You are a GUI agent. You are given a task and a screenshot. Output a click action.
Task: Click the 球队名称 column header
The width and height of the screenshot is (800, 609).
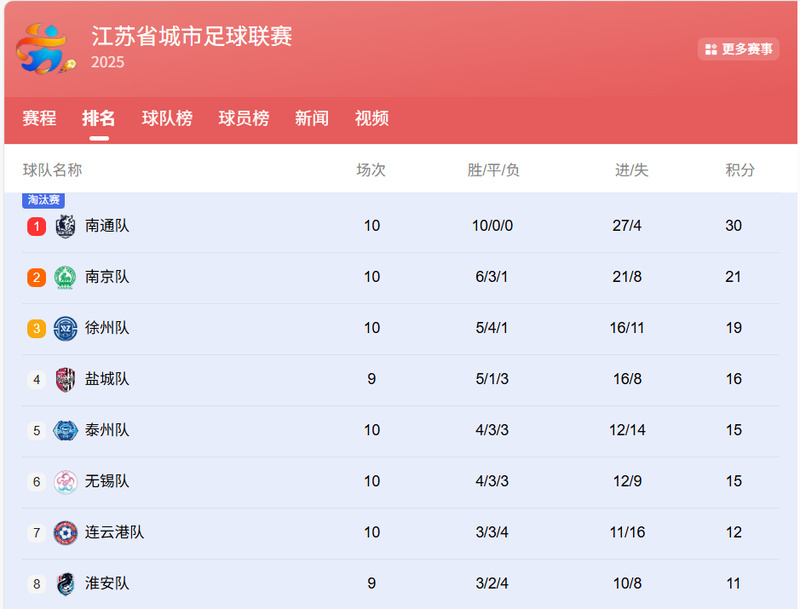pyautogui.click(x=53, y=170)
